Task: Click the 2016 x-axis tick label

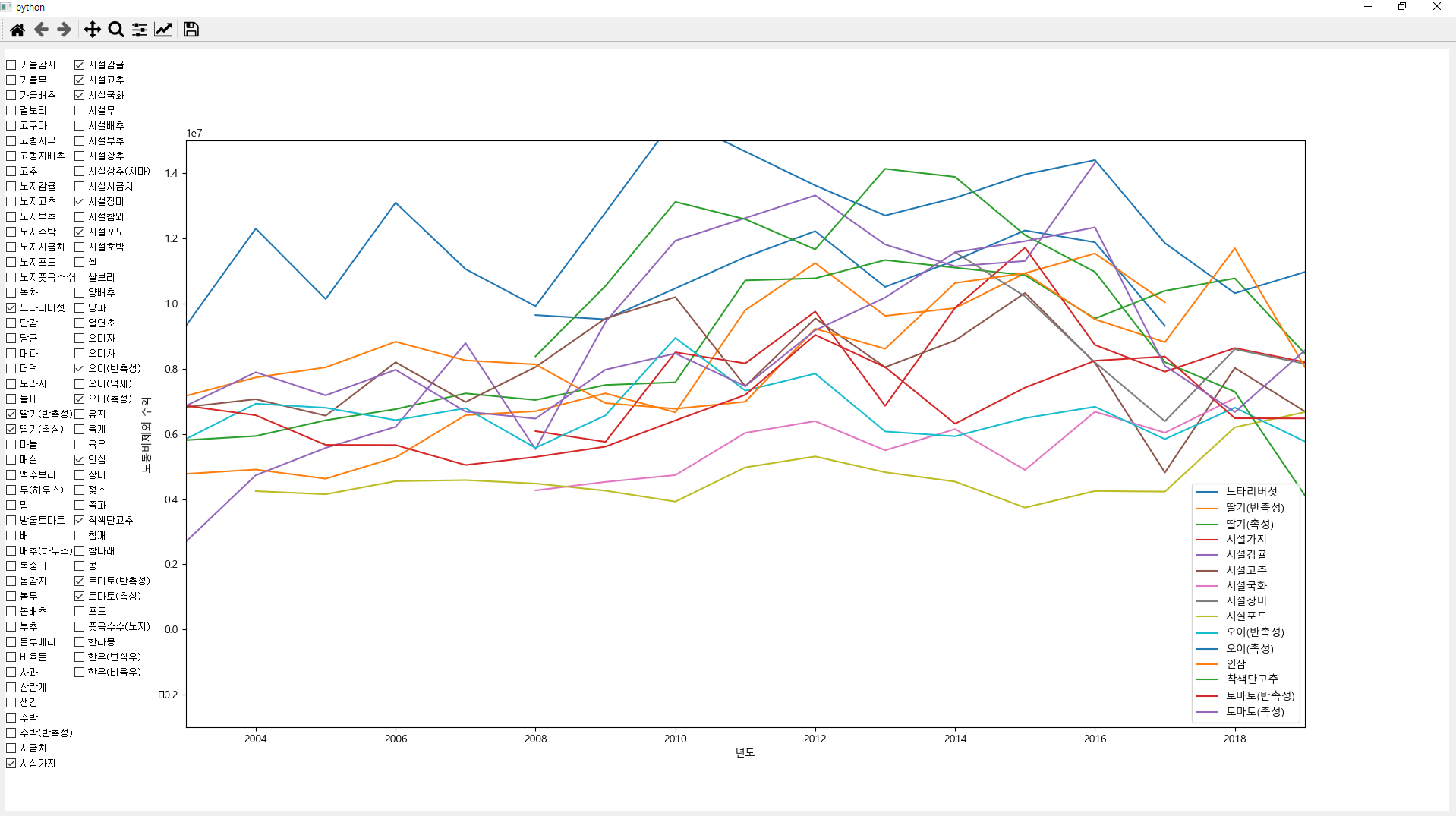Action: 1095,739
